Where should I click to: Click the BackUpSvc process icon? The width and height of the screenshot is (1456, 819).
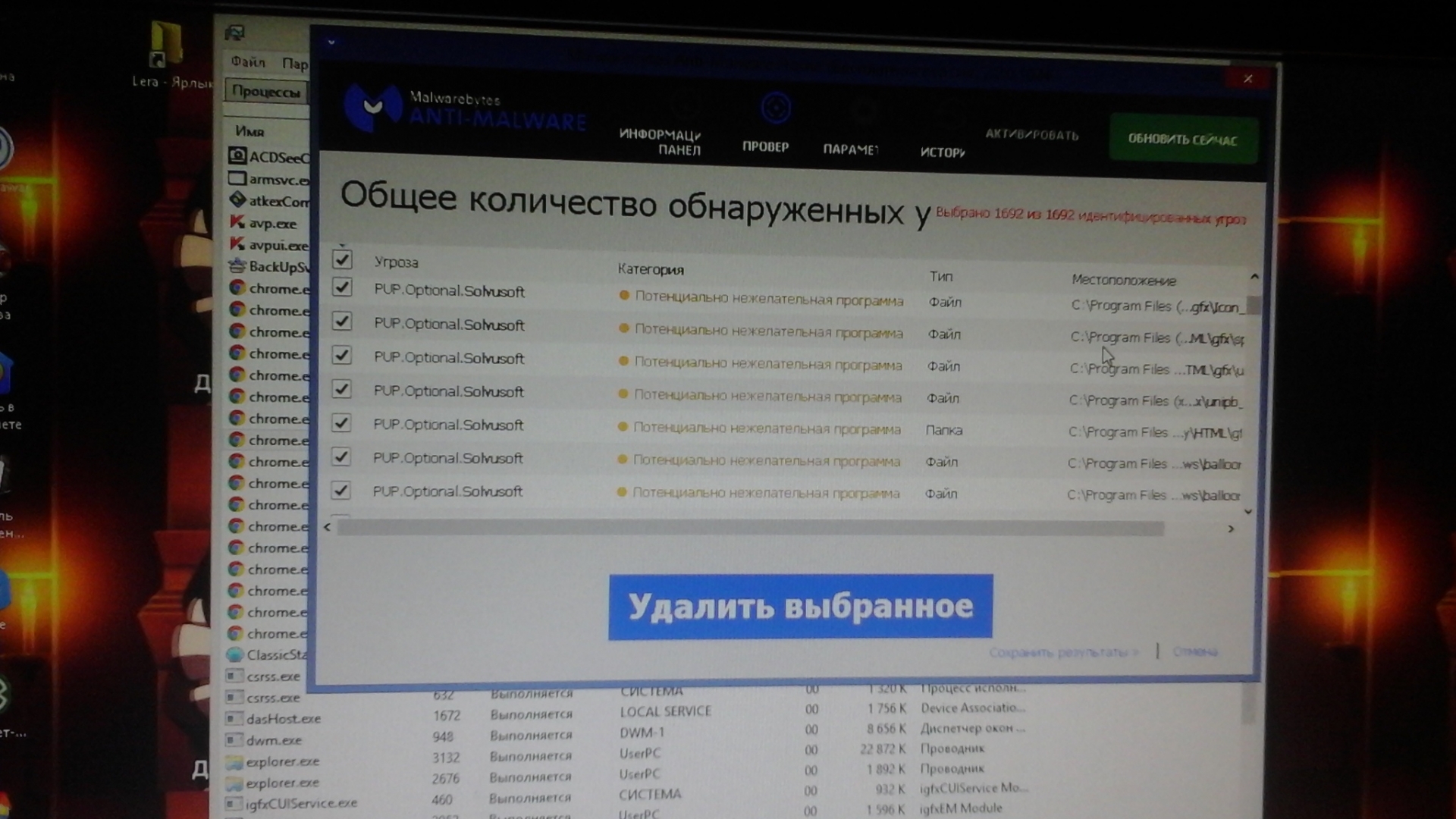click(237, 266)
